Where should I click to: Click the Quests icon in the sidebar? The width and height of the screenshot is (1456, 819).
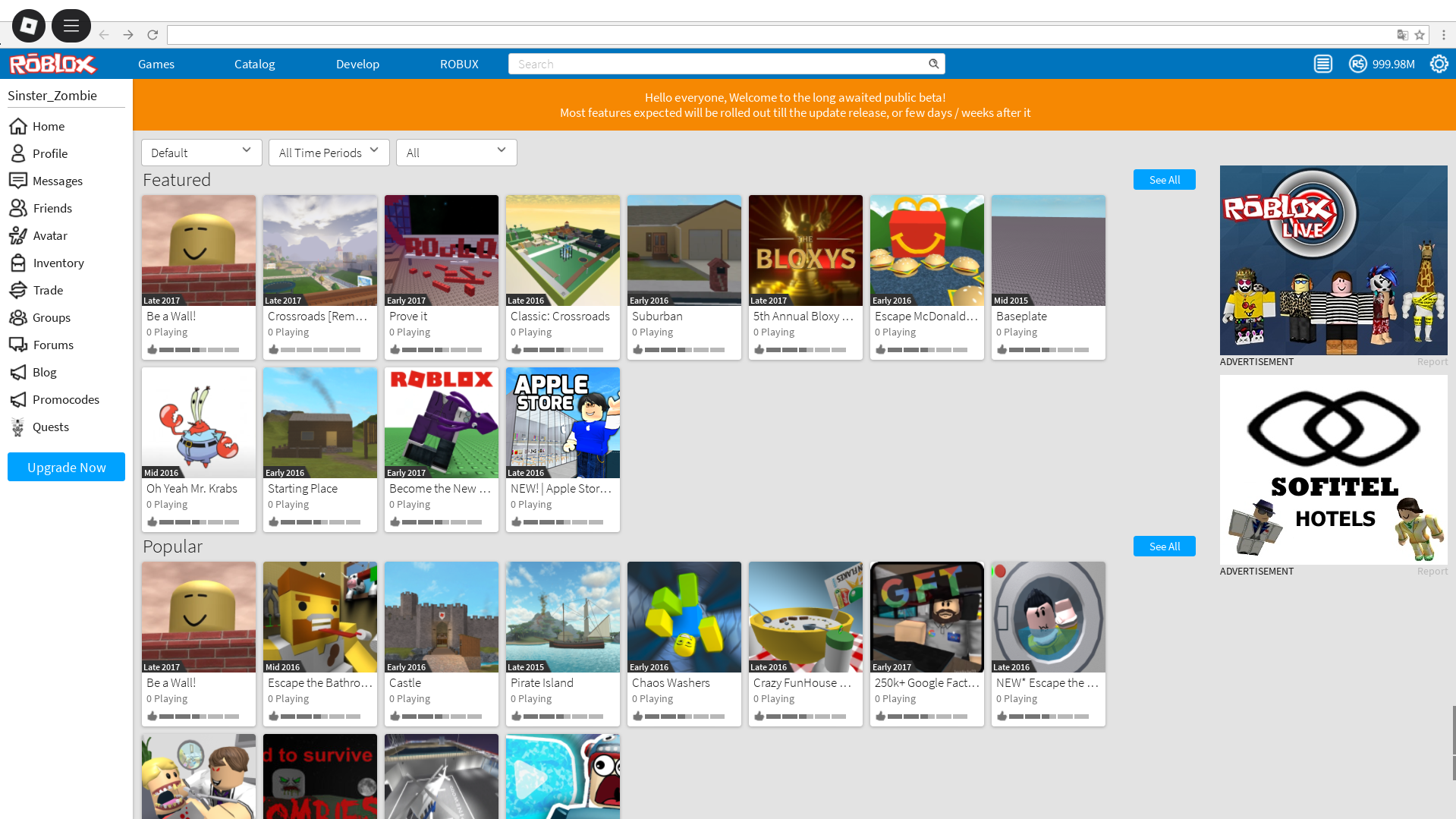(18, 427)
